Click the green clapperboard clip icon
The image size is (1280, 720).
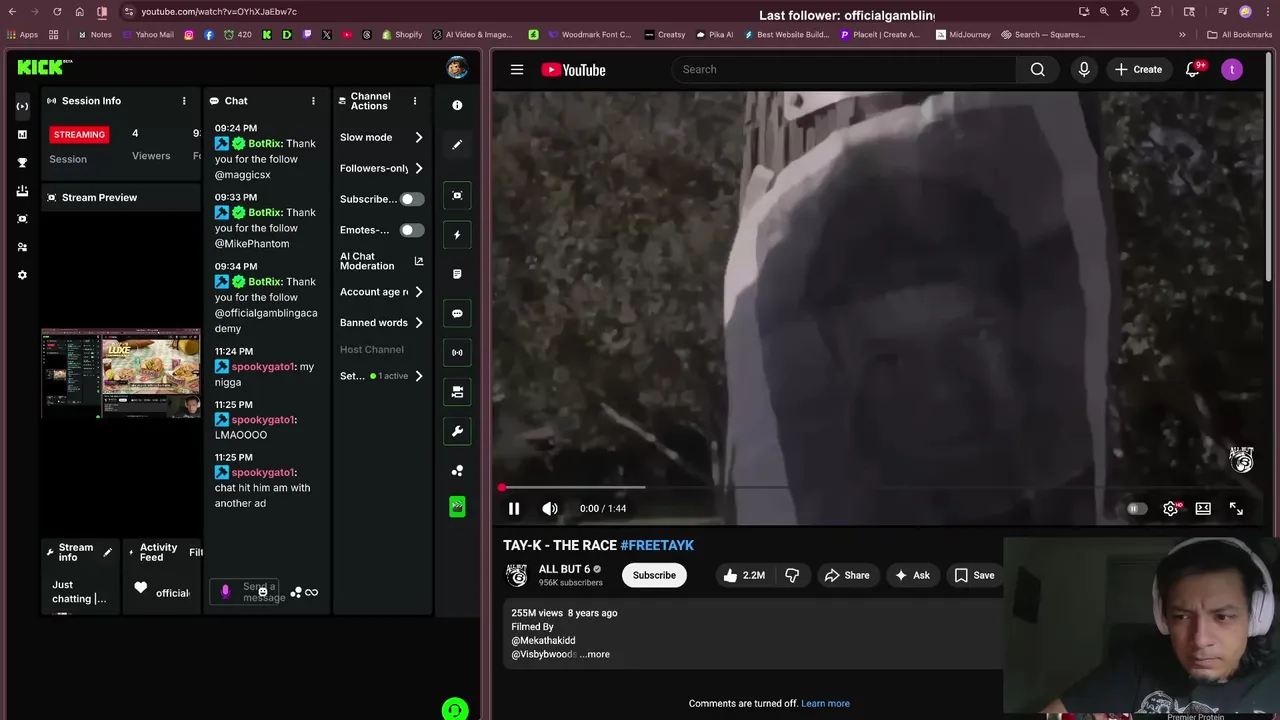(x=457, y=507)
